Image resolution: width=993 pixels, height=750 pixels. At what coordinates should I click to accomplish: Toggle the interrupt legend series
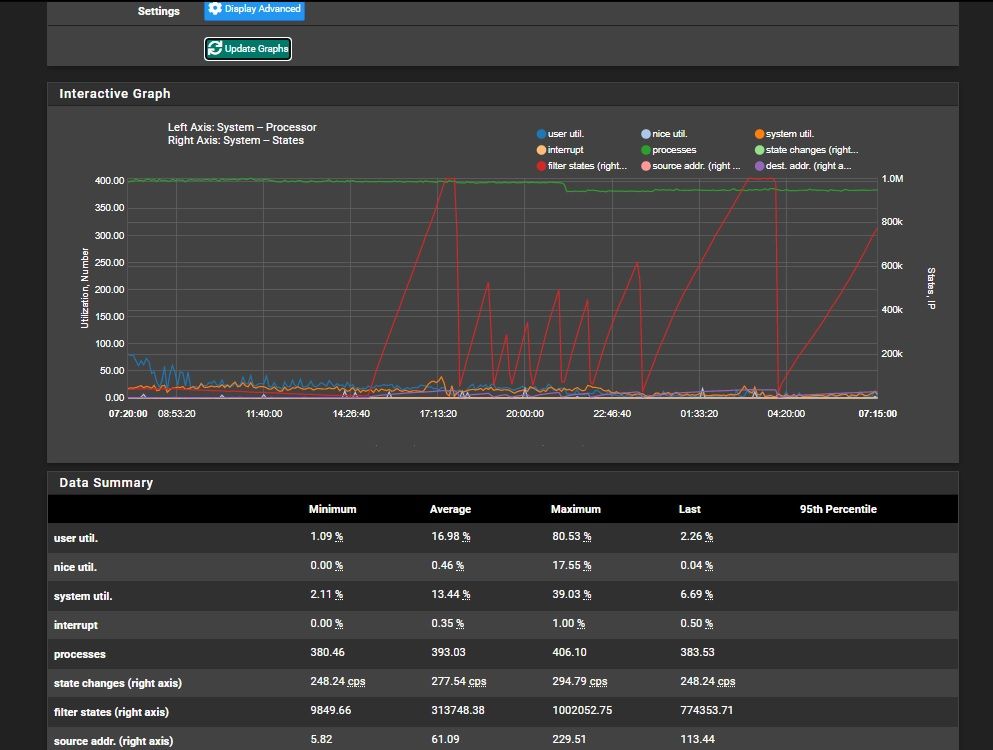coord(560,149)
